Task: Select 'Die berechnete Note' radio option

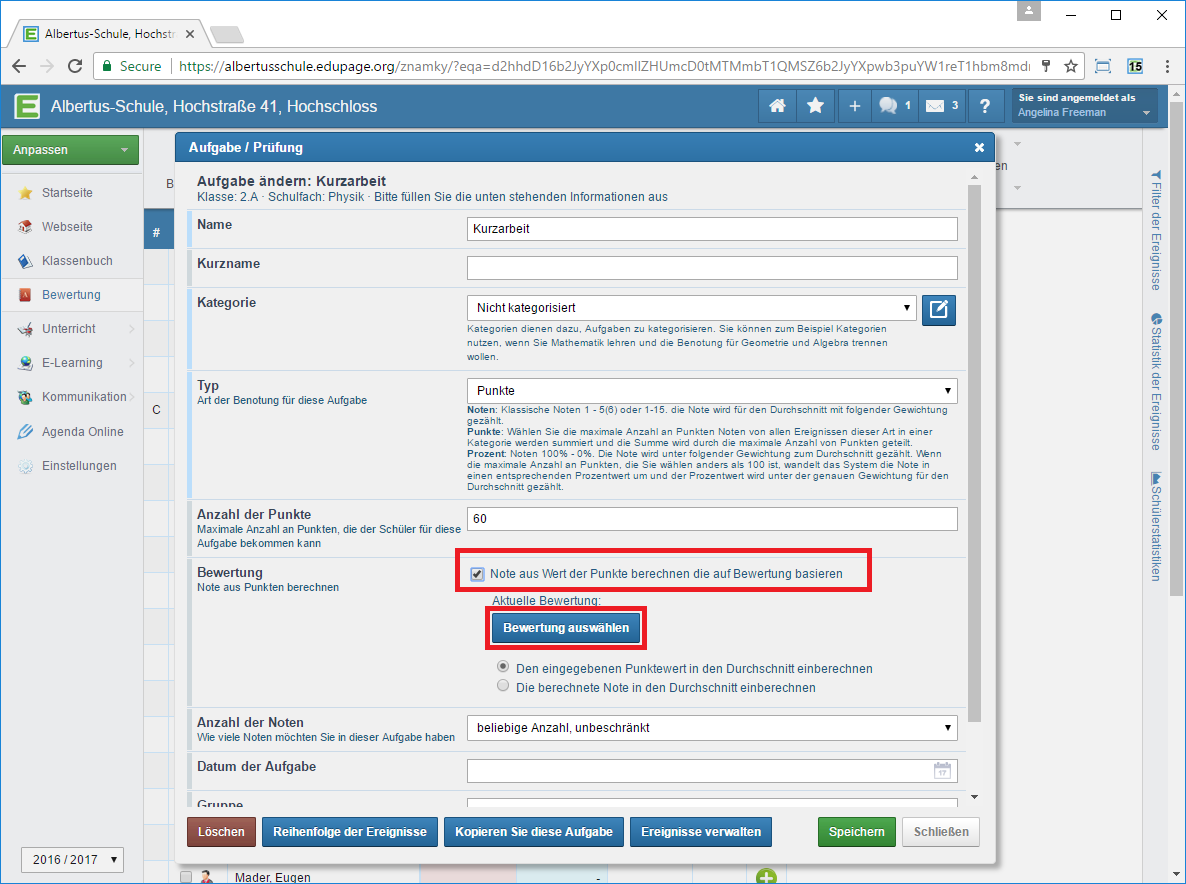Action: click(x=503, y=687)
